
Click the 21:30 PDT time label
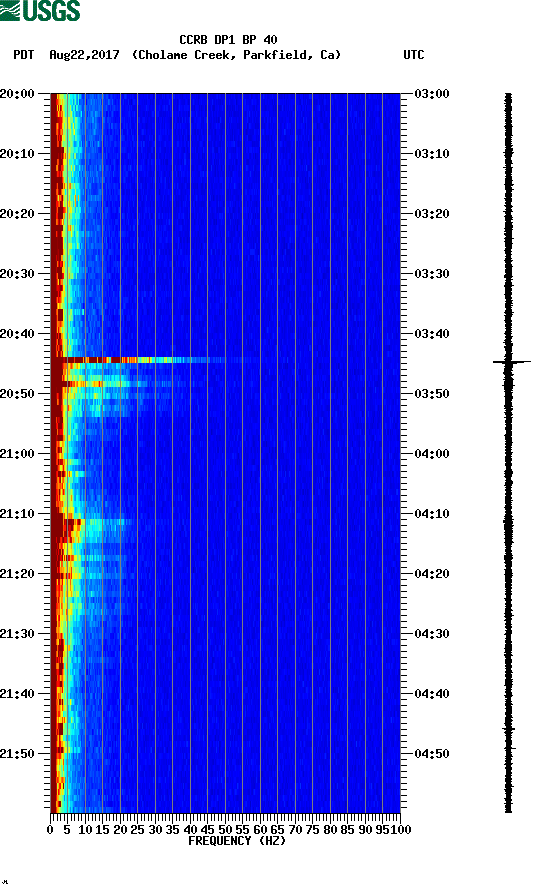coord(17,634)
